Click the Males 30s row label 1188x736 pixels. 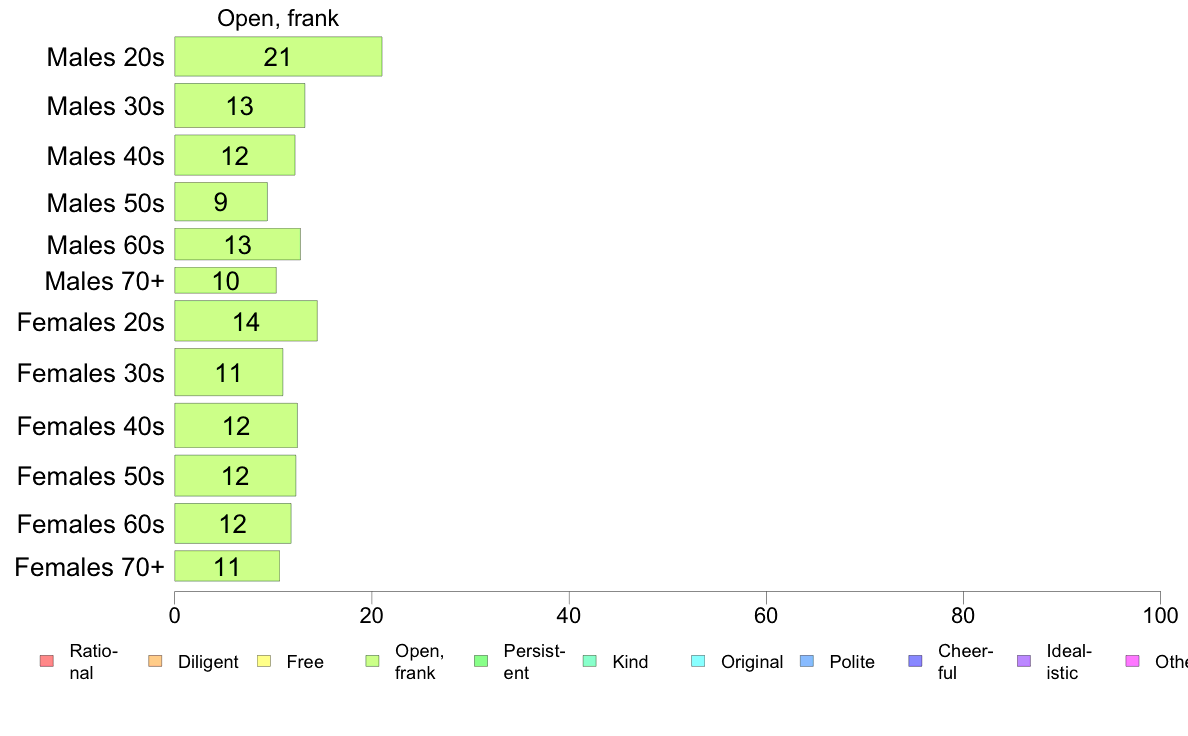click(x=105, y=106)
